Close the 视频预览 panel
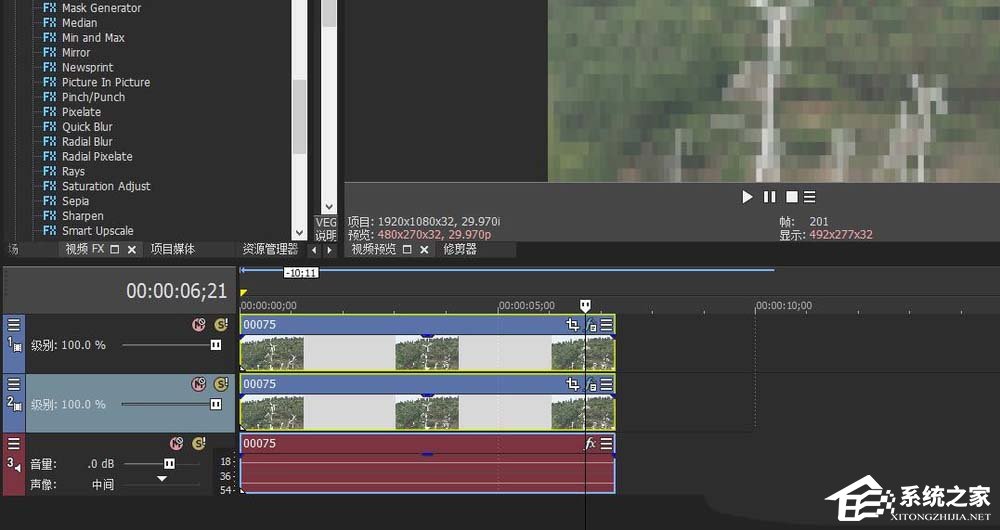Screen dimensions: 1000x530 [x=424, y=249]
